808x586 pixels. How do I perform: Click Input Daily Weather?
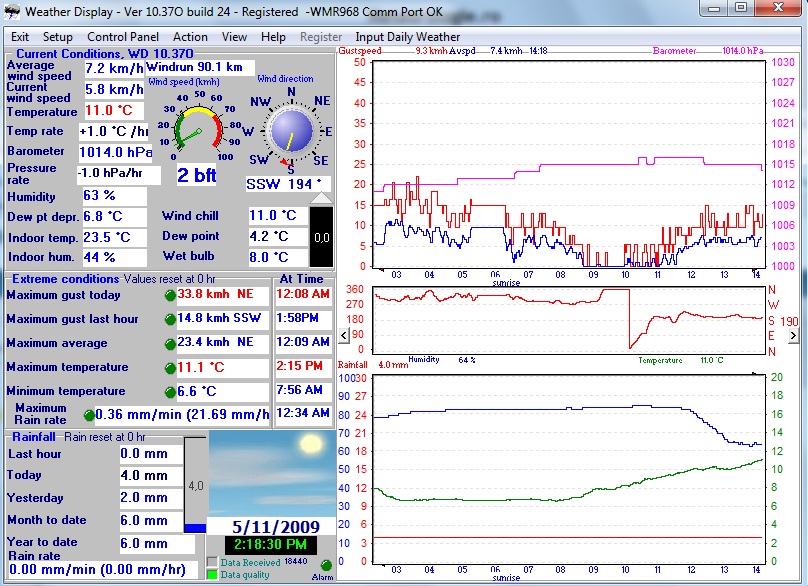[x=408, y=37]
